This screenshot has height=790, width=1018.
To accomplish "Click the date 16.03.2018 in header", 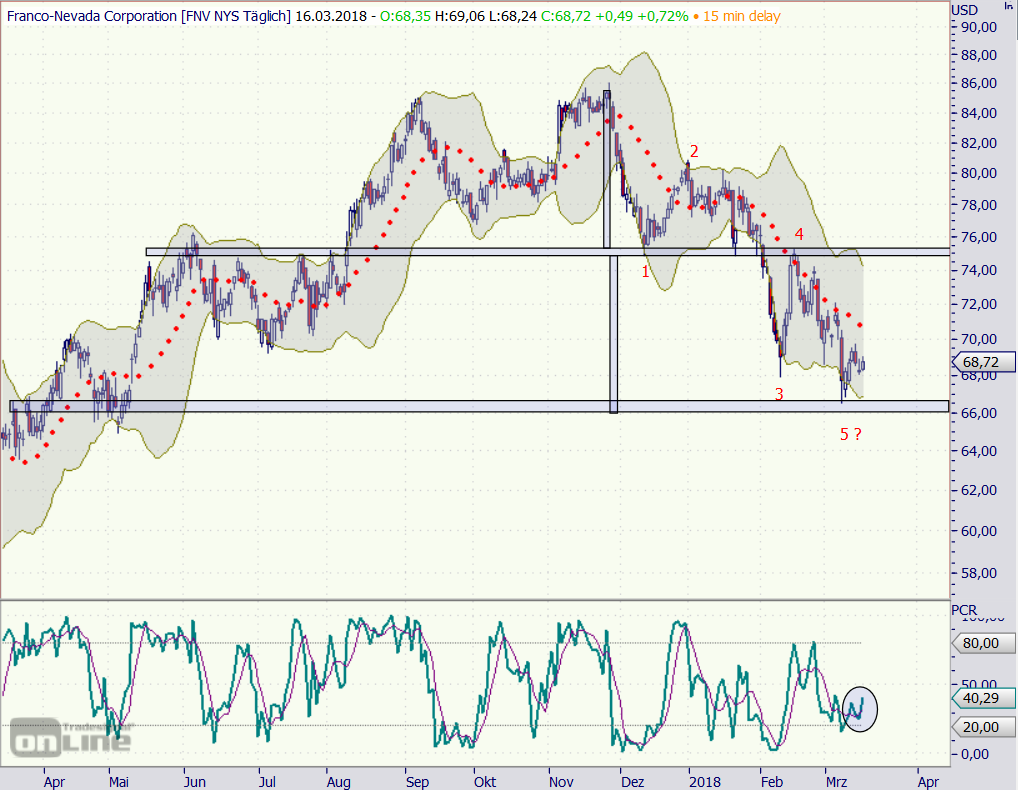I will (331, 16).
